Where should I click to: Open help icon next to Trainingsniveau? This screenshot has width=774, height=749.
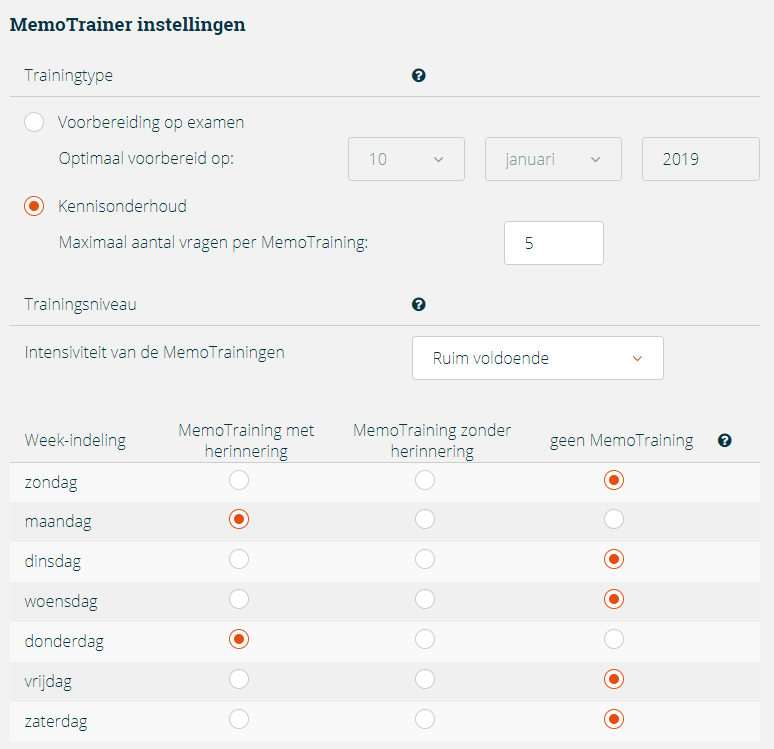point(419,305)
